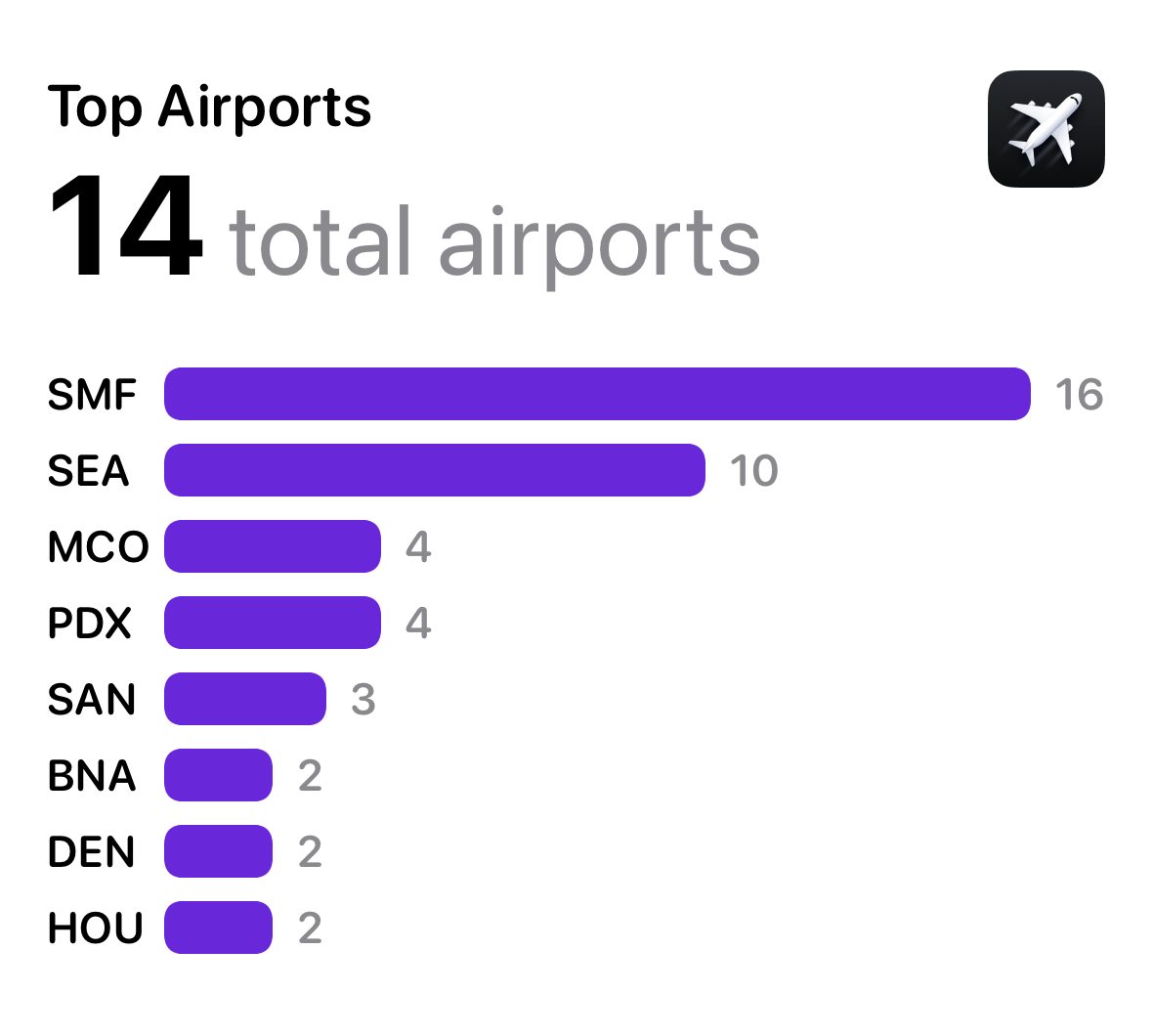Select the SEA purple bar
The image size is (1152, 1036).
[x=435, y=470]
